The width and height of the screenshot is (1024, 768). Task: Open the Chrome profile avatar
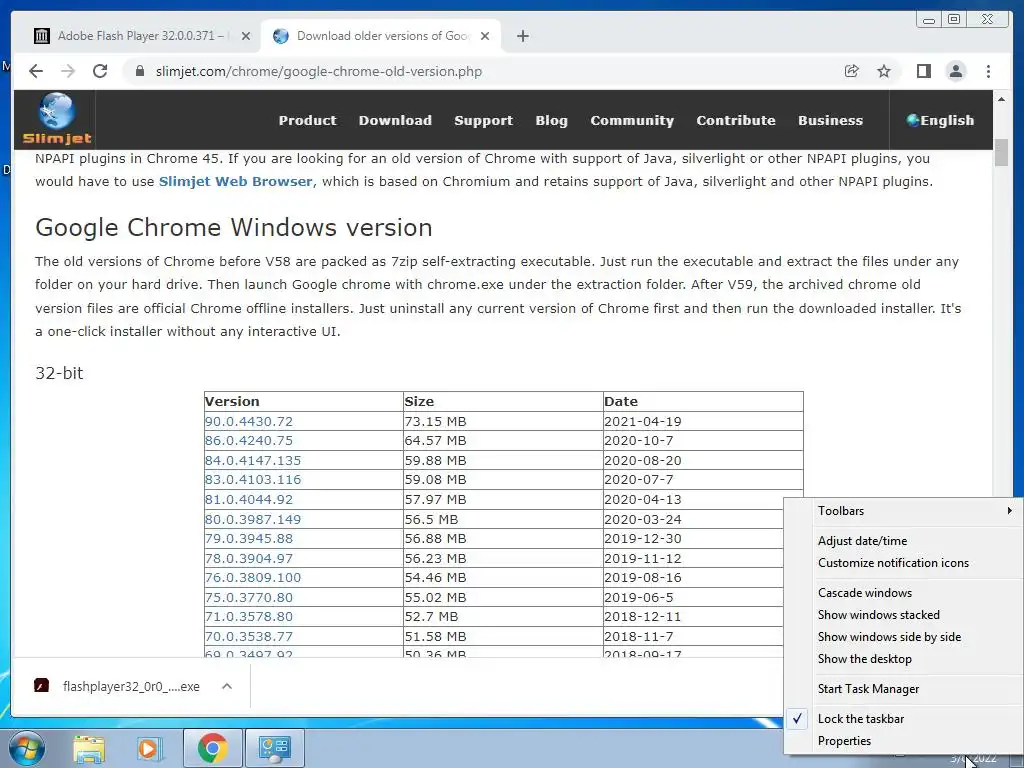(x=955, y=71)
